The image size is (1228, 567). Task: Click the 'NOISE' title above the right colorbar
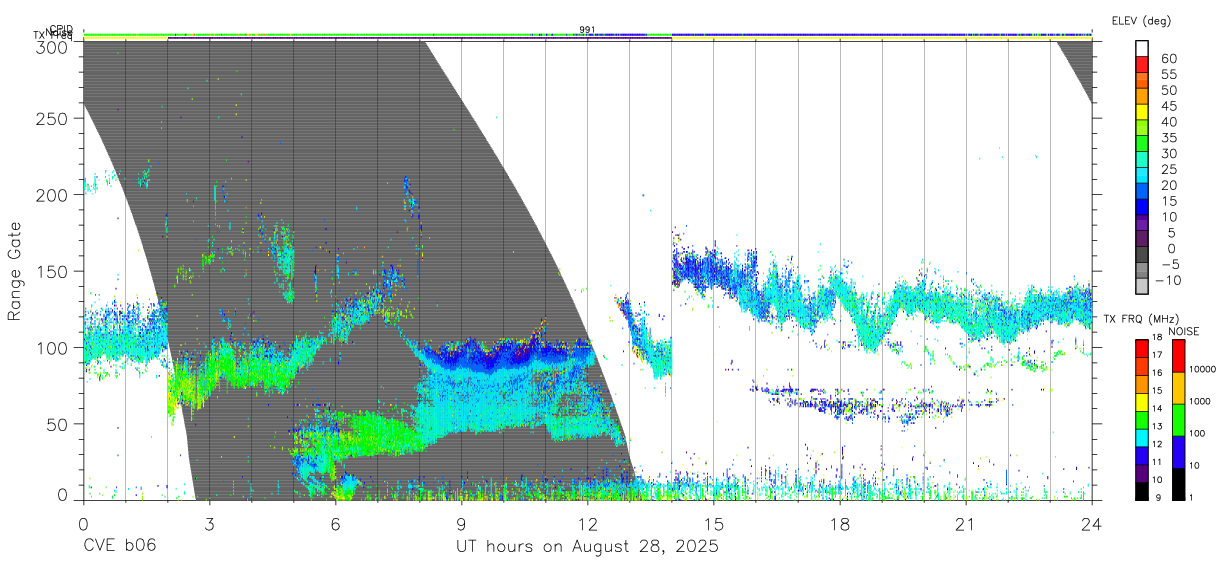1184,331
